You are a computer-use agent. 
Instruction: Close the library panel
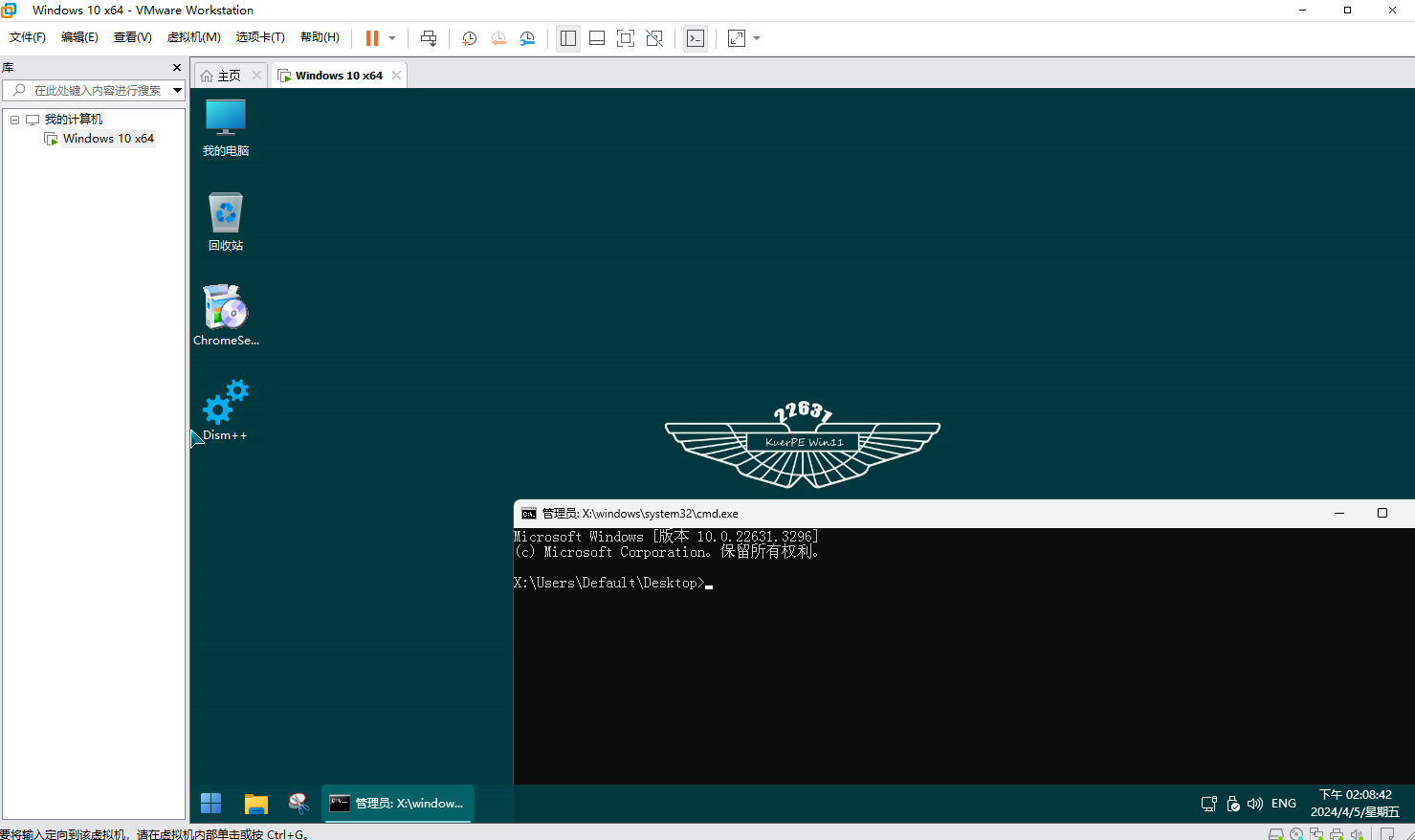click(x=176, y=67)
